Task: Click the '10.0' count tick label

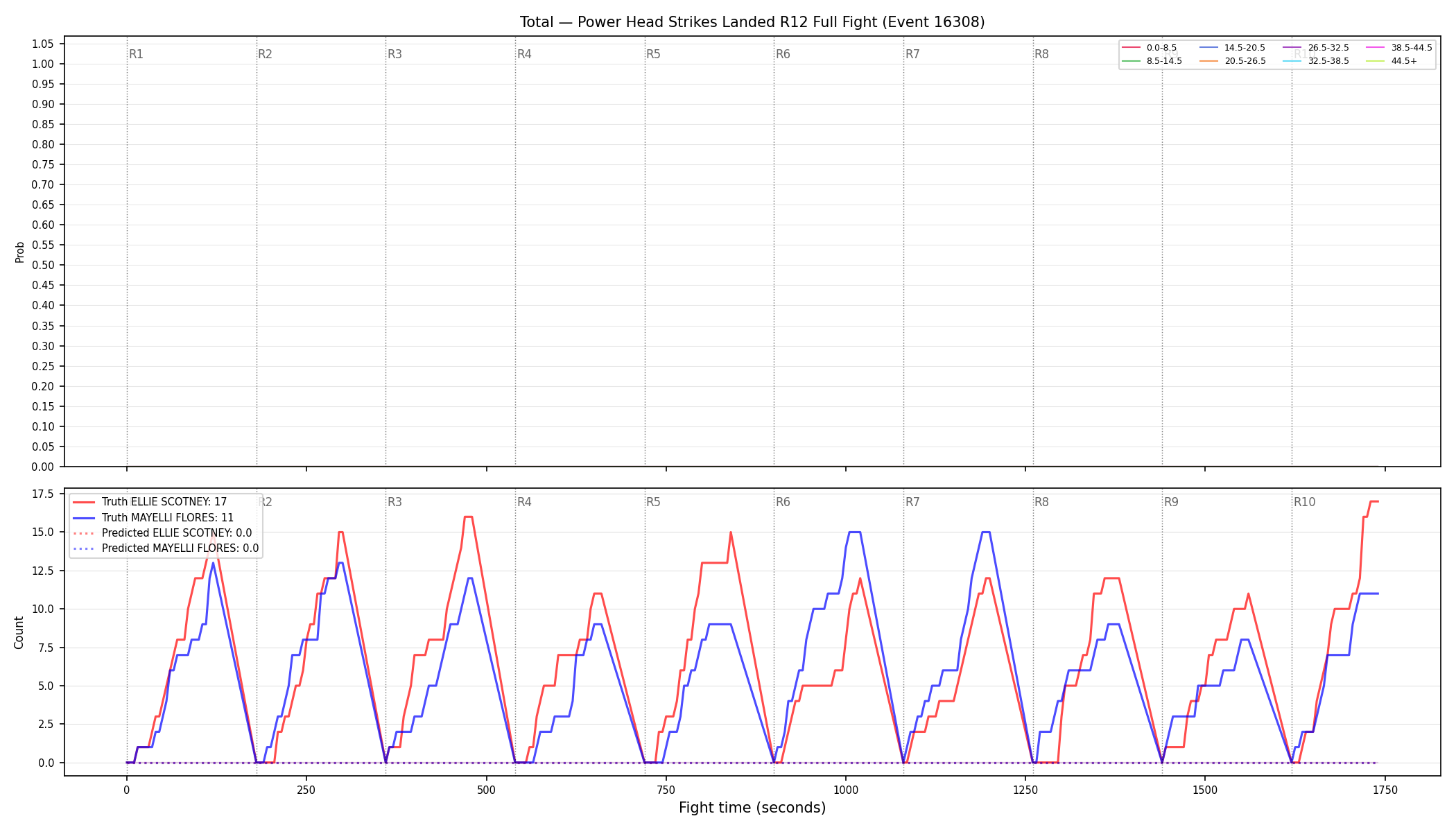Action: click(43, 609)
